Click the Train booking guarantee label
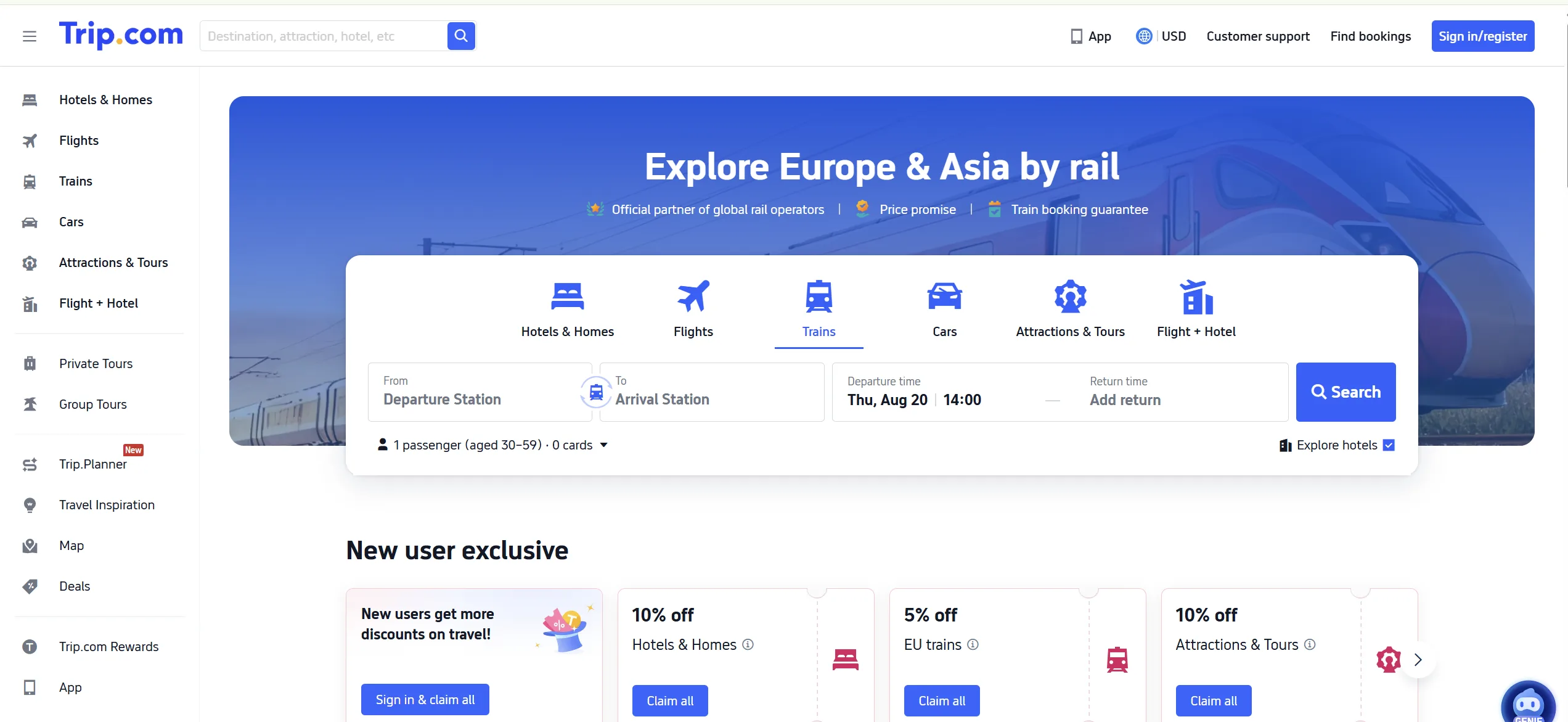The image size is (1568, 722). (1079, 210)
